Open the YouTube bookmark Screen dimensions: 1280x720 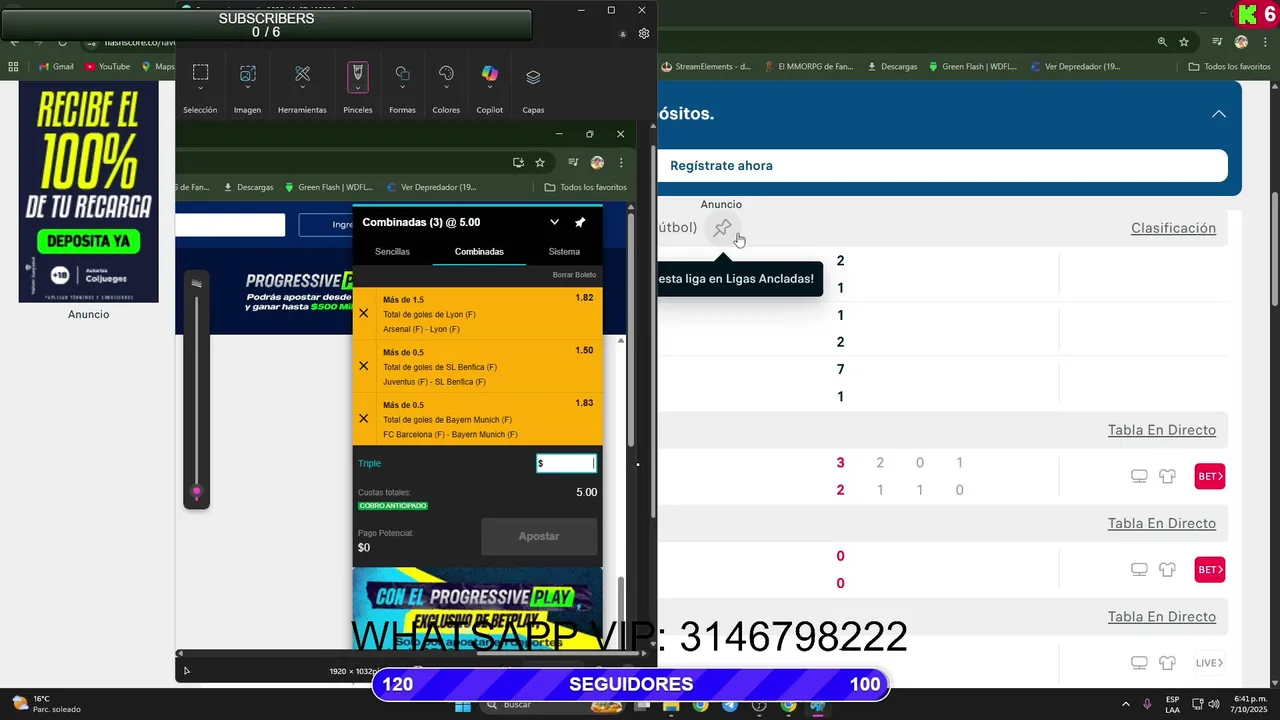coord(107,67)
